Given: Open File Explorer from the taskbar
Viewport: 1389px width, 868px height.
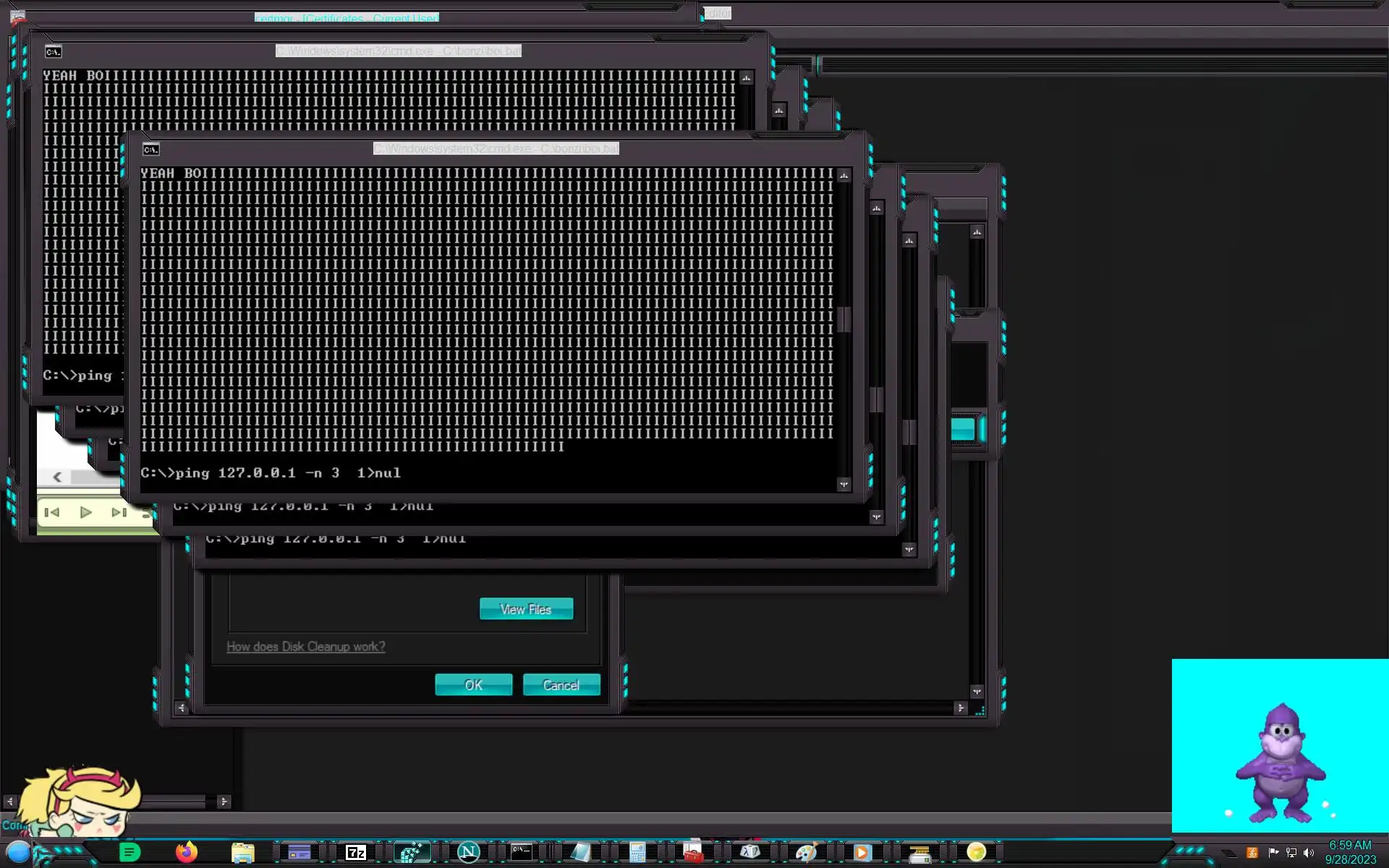Looking at the screenshot, I should [242, 852].
